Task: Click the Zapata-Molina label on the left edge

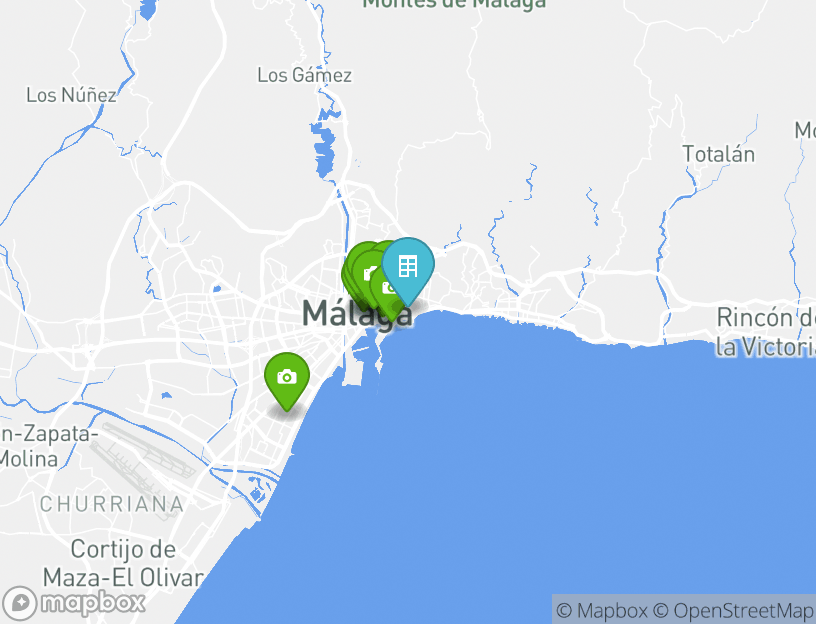Action: 47,447
